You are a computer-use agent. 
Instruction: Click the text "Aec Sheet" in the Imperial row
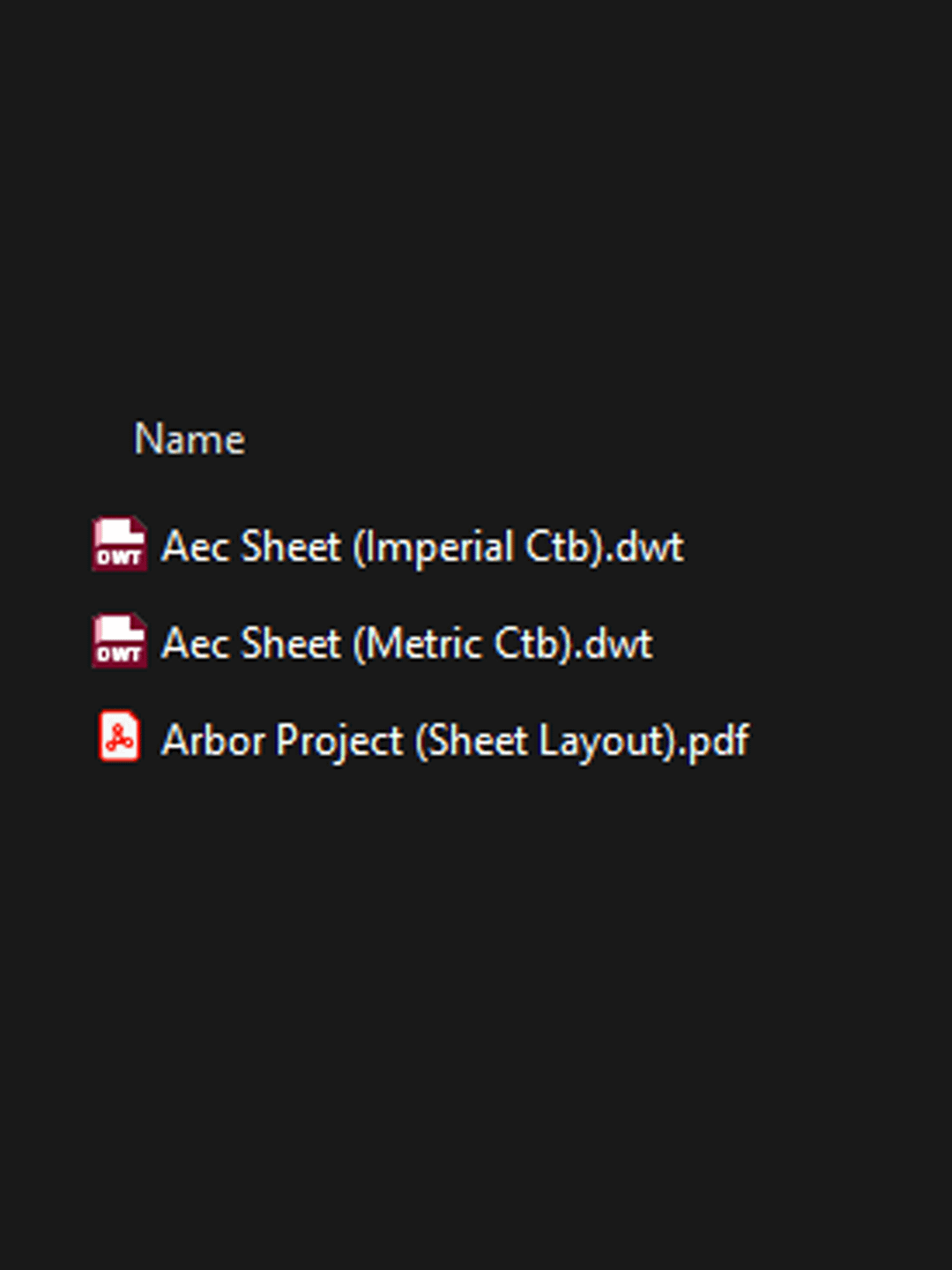[x=251, y=547]
